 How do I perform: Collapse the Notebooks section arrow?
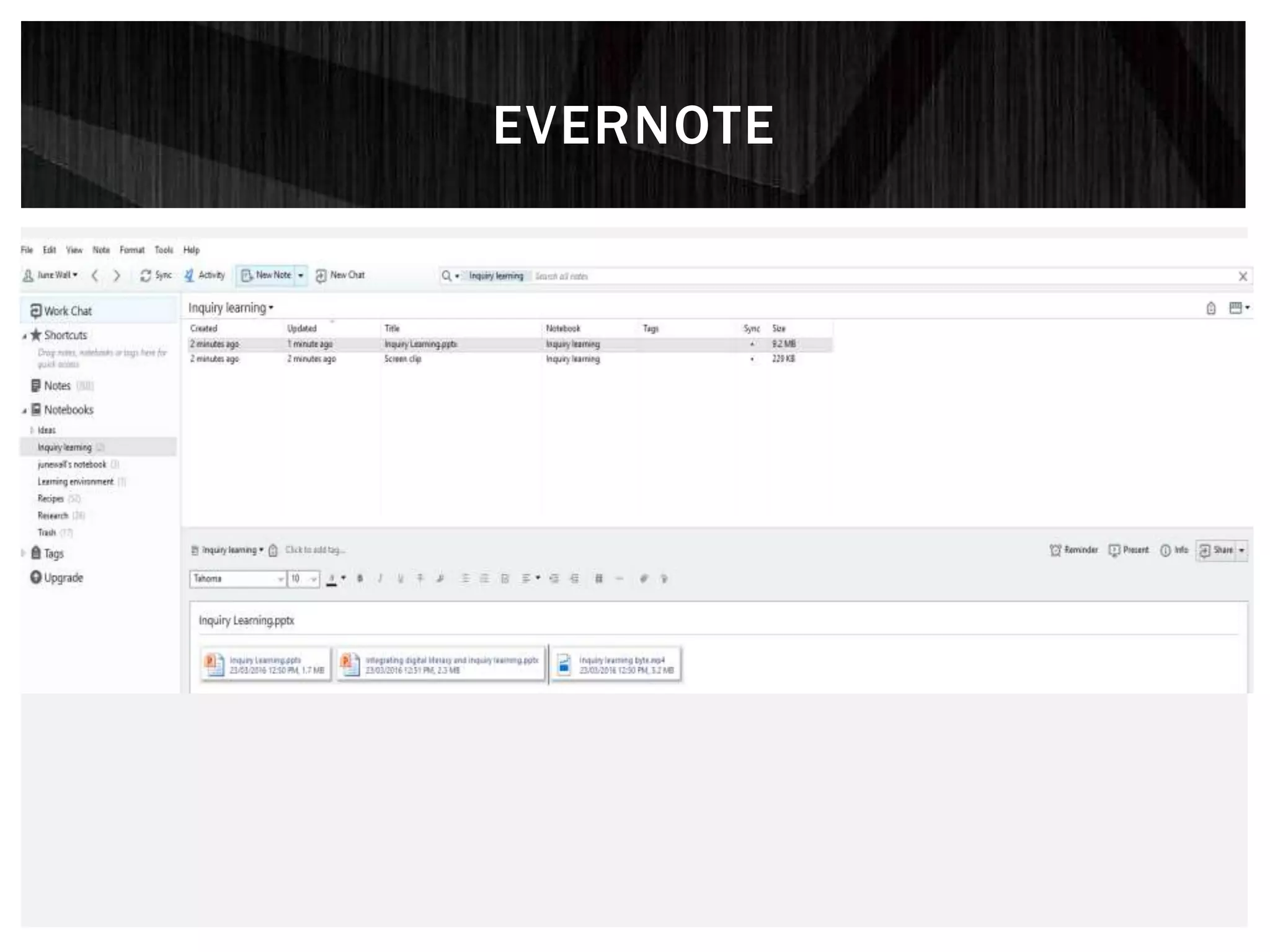[x=25, y=410]
